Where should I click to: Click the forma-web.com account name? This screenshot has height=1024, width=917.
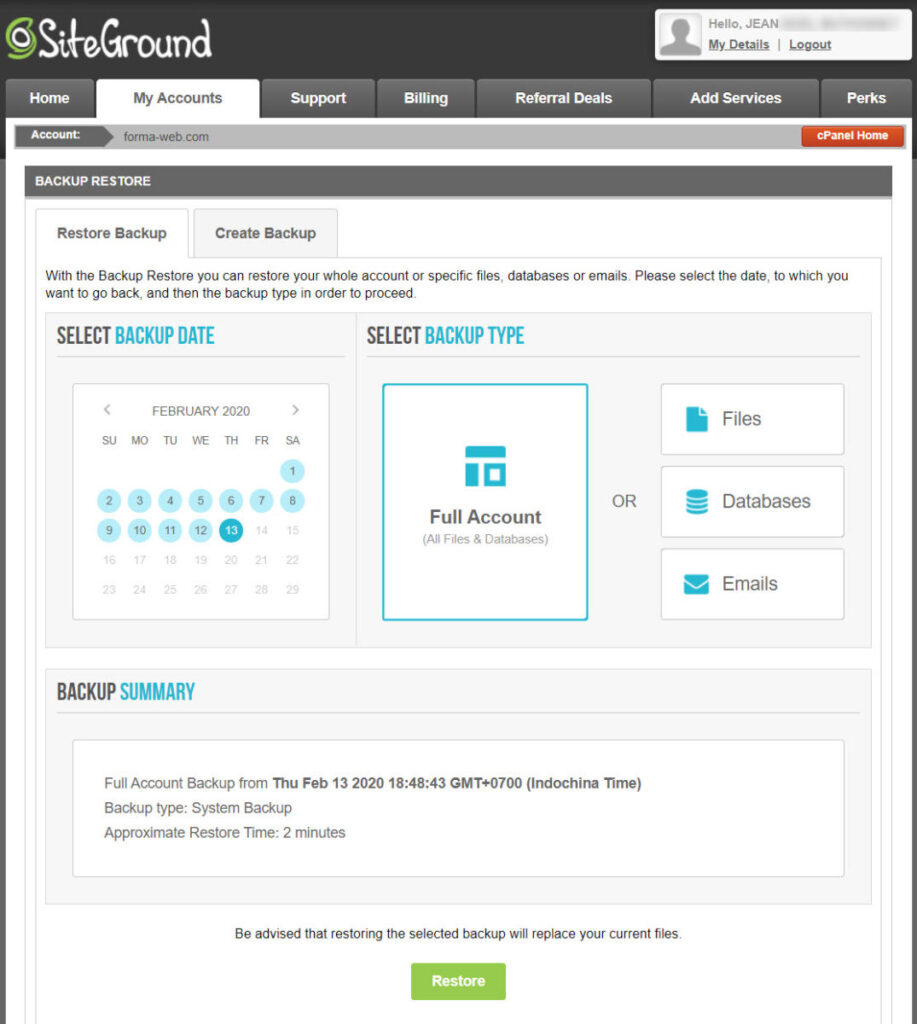click(166, 136)
